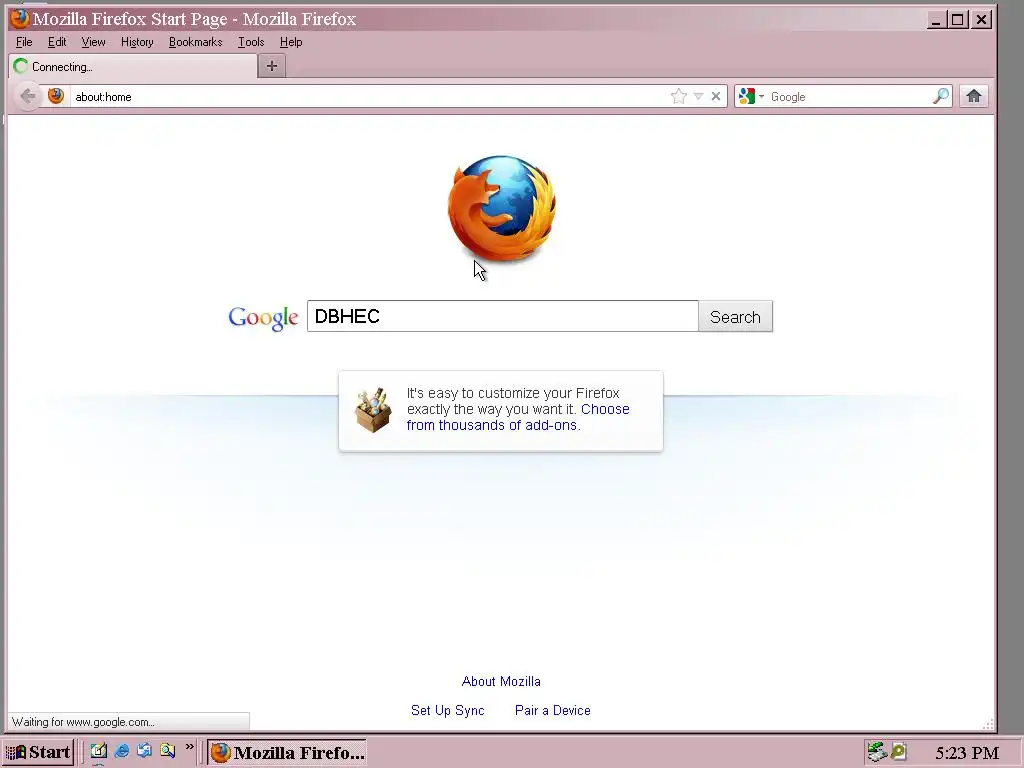Screen dimensions: 1024x768
Task: Click the magnifier folder quick launch icon
Action: pyautogui.click(x=168, y=751)
